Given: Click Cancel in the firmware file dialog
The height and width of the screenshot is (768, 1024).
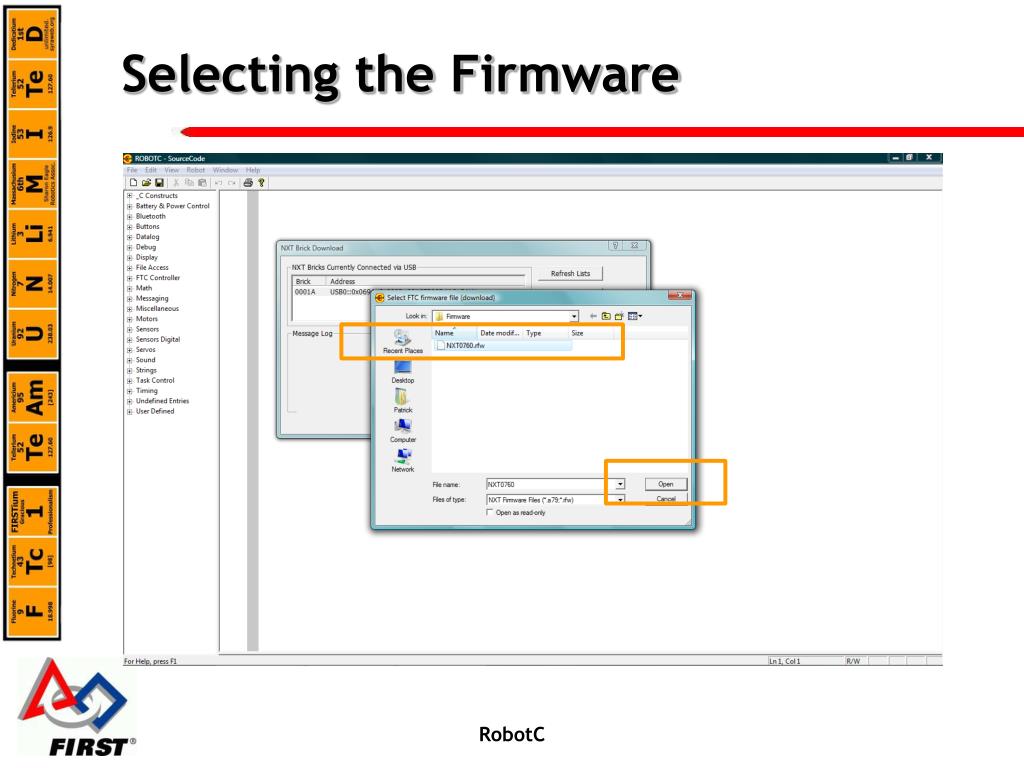Looking at the screenshot, I should (665, 499).
